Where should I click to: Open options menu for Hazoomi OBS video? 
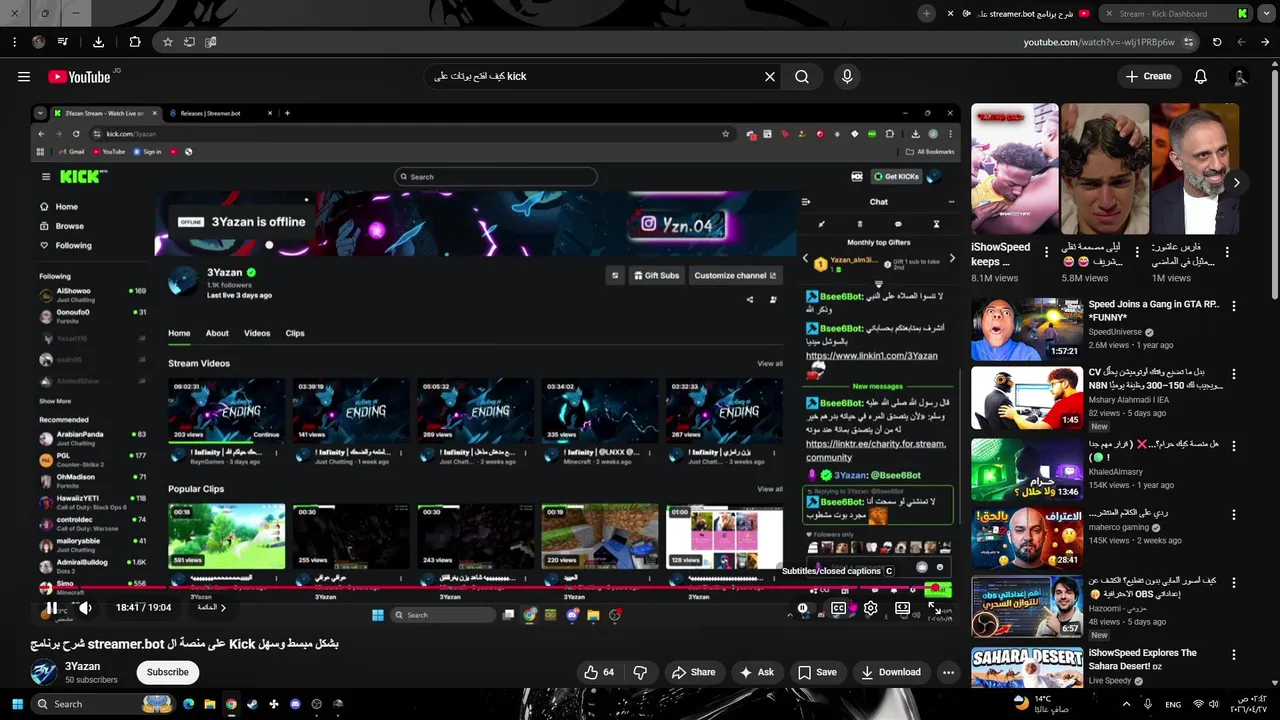pos(1233,583)
